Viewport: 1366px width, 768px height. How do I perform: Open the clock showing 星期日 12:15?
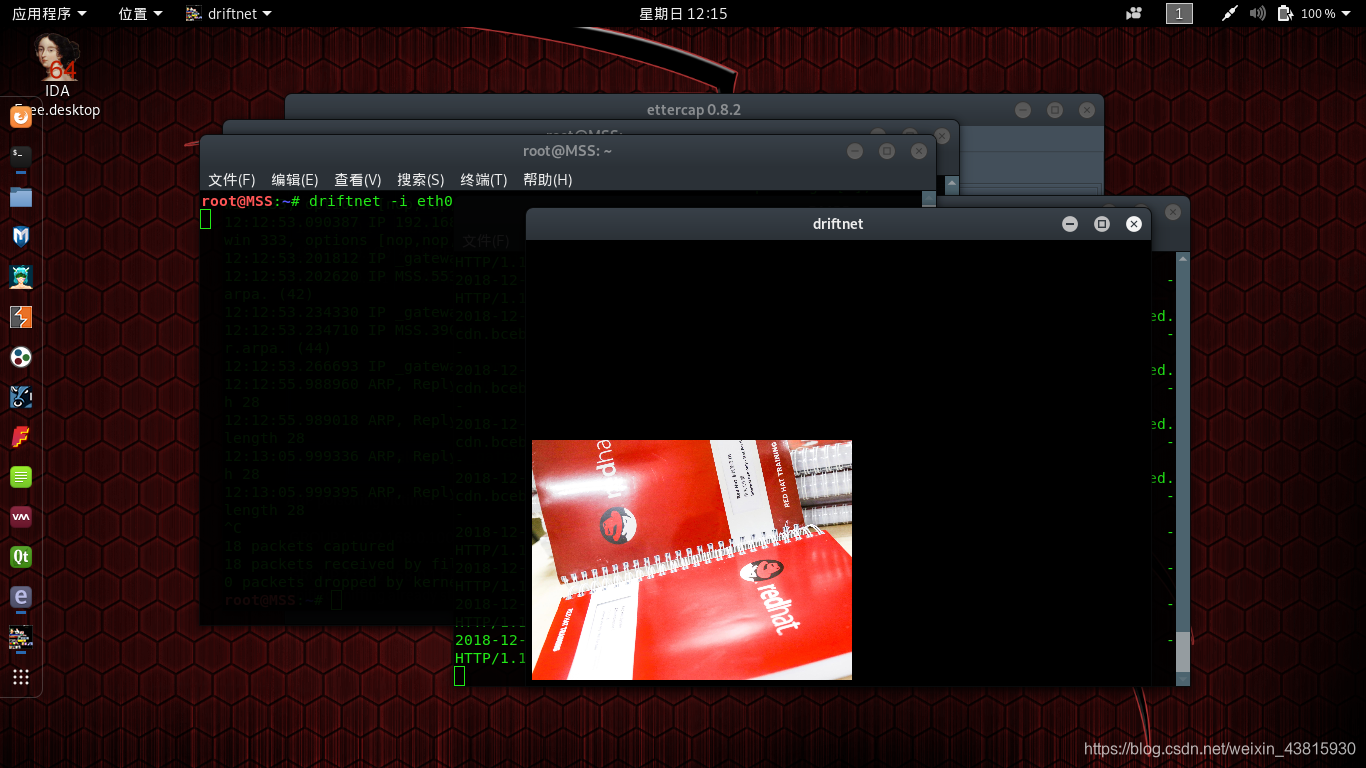pos(683,13)
